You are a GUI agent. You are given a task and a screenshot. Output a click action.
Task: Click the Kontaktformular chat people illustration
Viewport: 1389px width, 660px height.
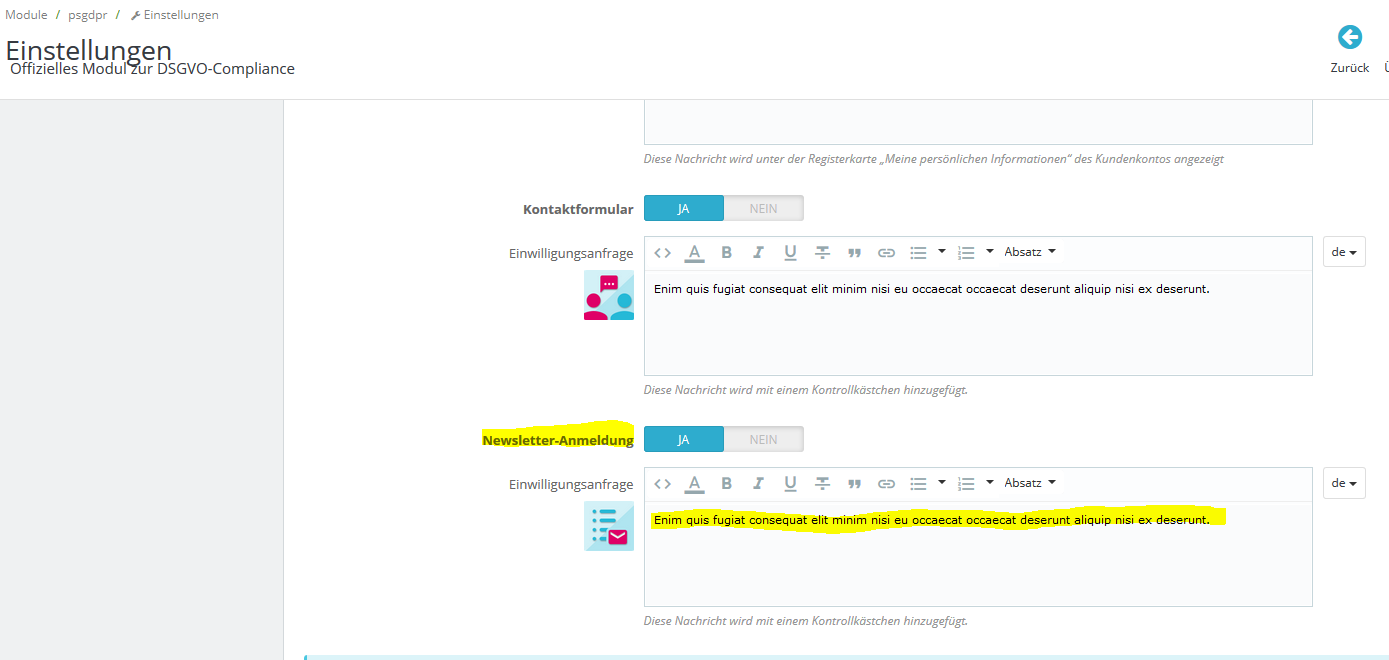tap(609, 295)
